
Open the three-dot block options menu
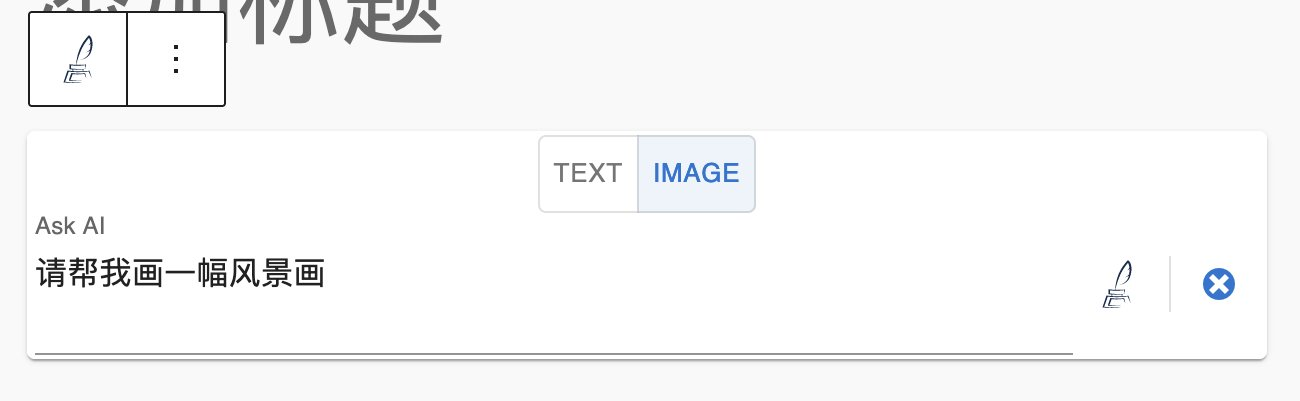click(176, 60)
